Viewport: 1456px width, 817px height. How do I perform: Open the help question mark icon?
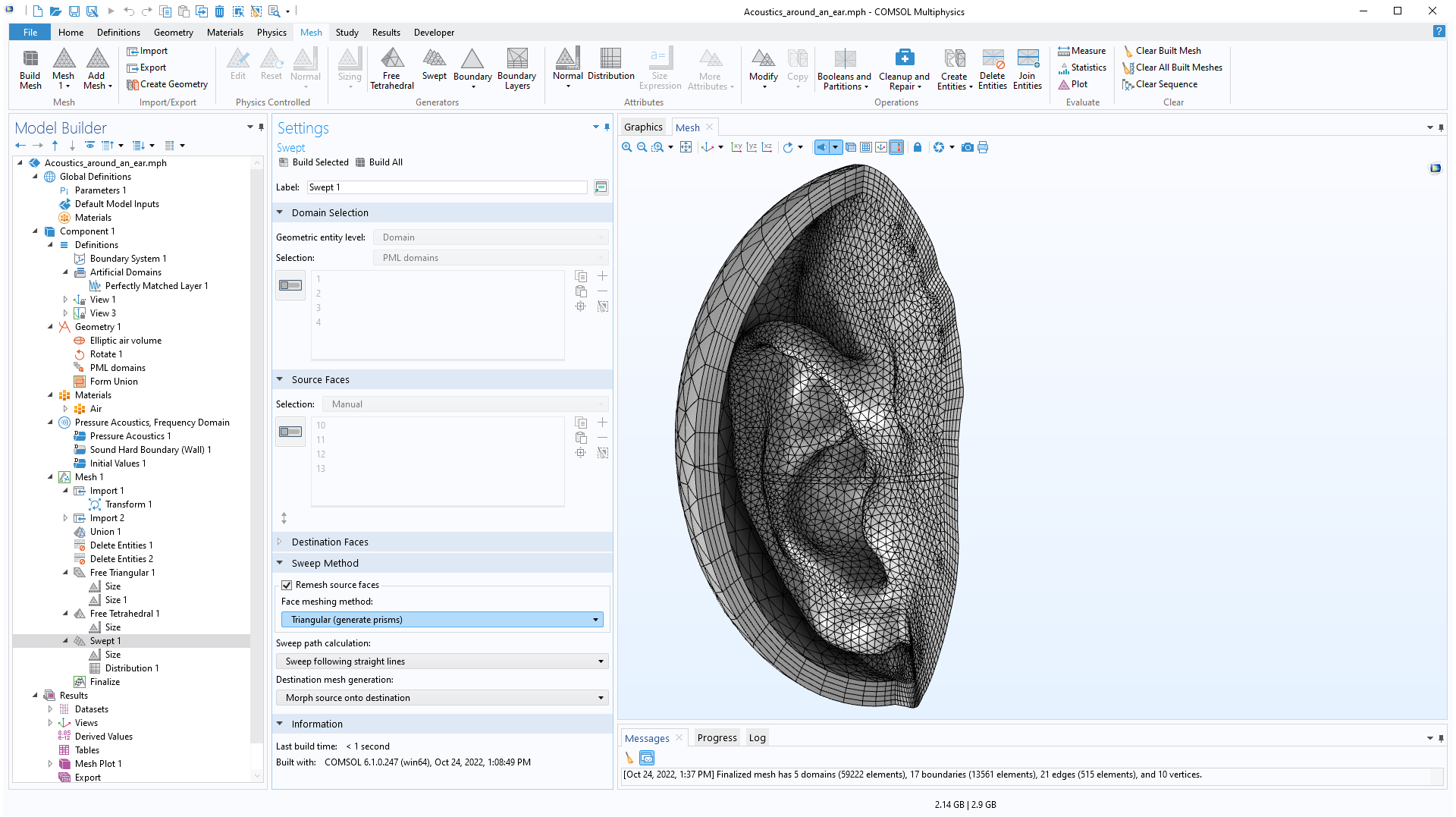[x=1439, y=32]
